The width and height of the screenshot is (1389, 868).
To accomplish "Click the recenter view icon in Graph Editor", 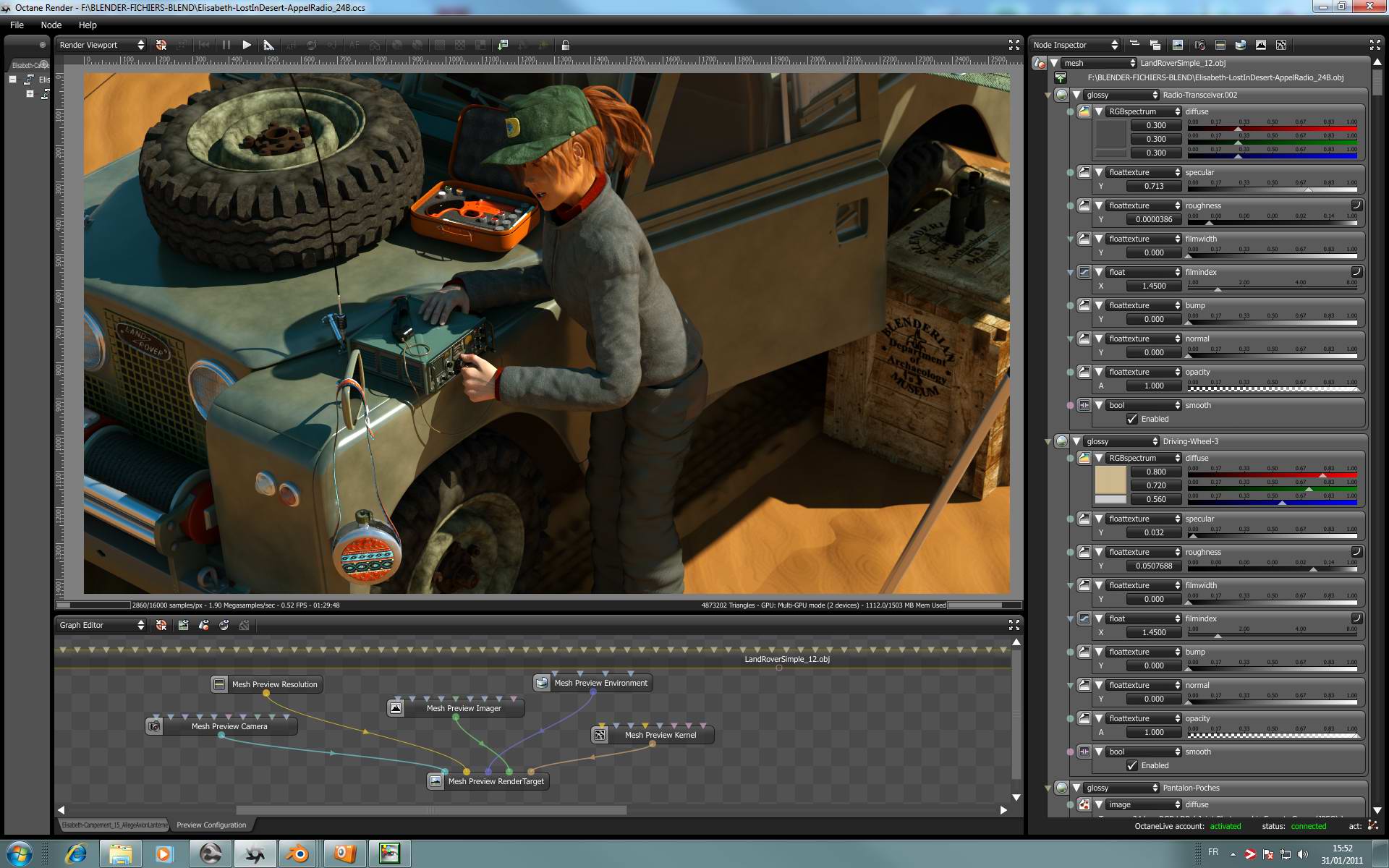I will point(161,625).
